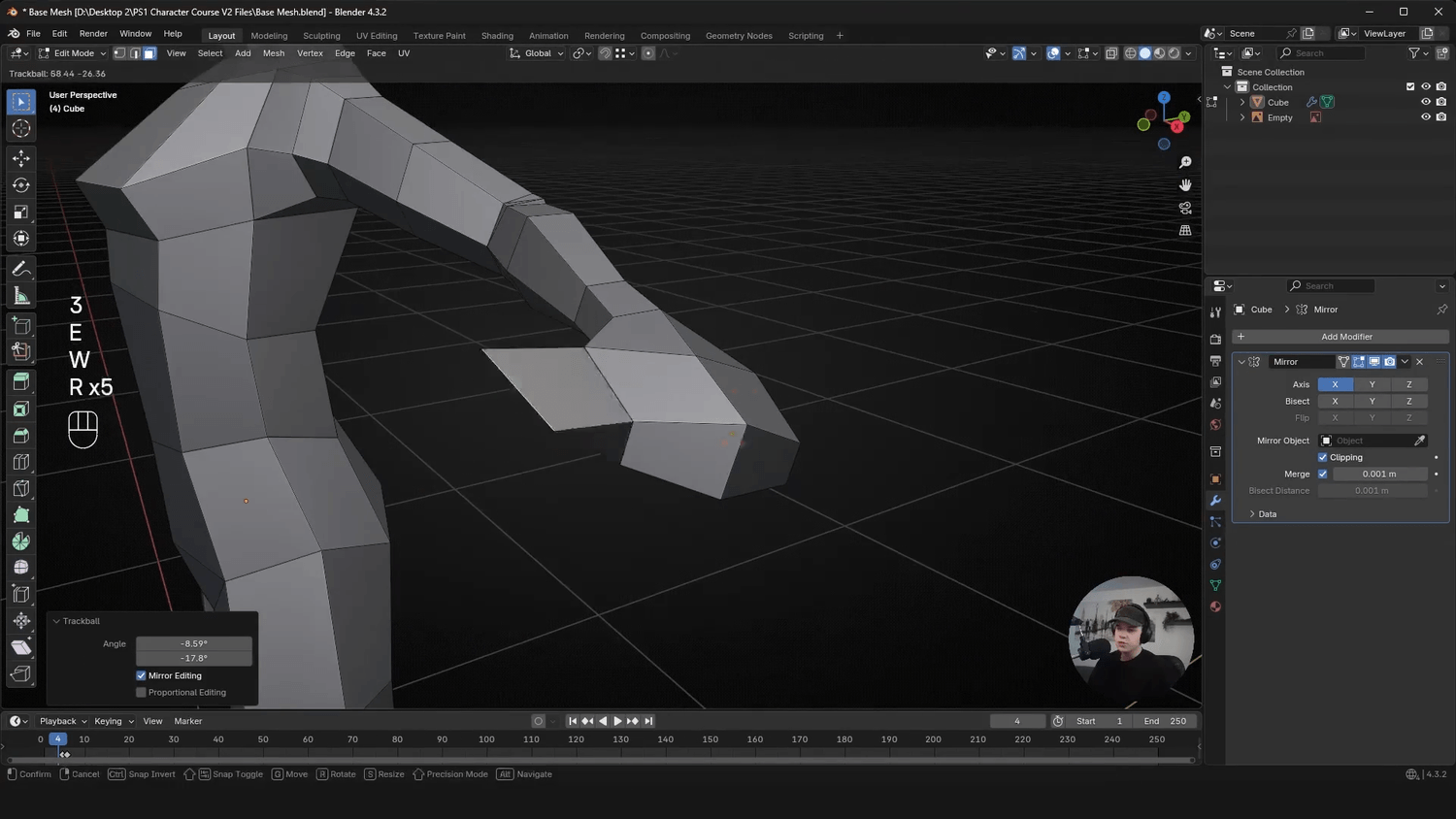The image size is (1456, 819).
Task: Select the Move tool in the toolbar
Action: pyautogui.click(x=20, y=157)
